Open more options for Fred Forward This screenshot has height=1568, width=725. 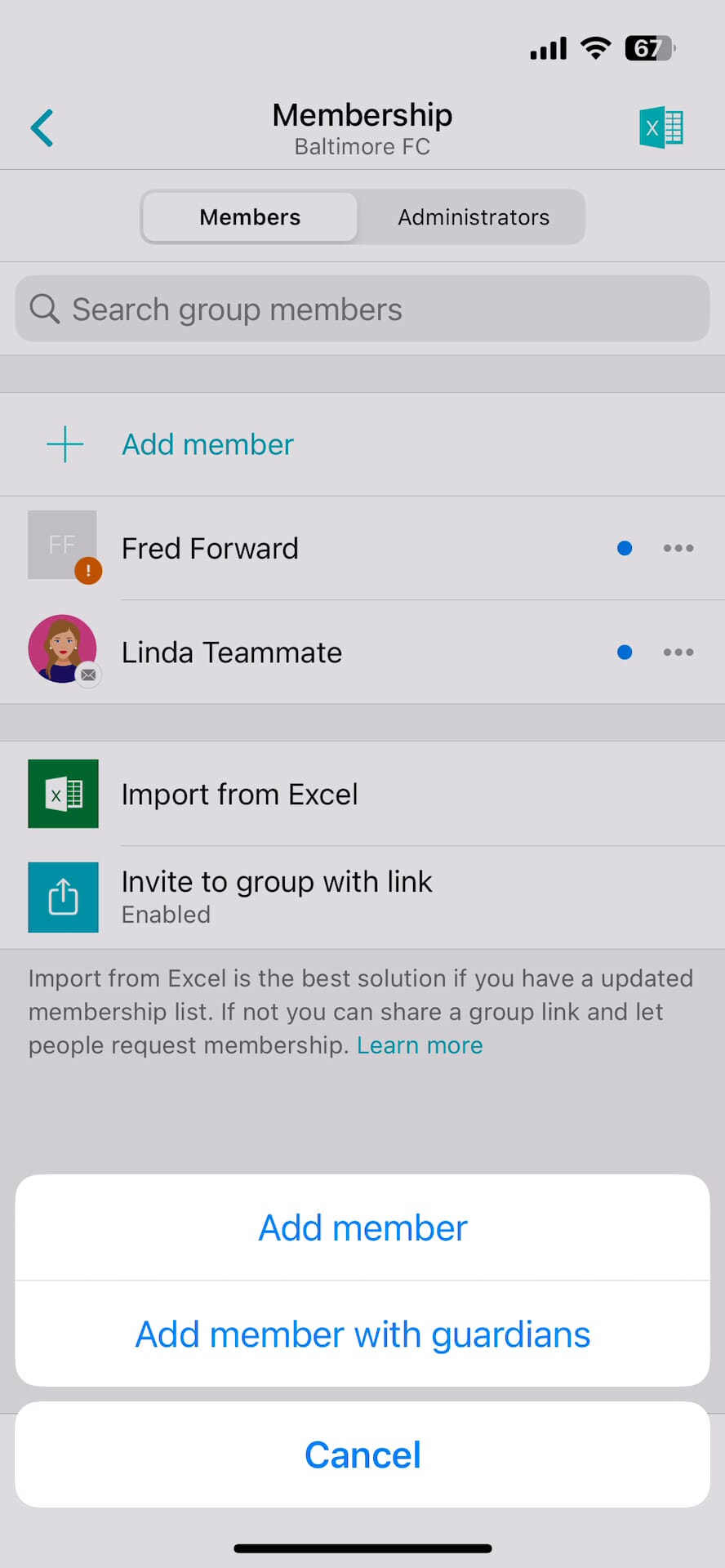678,548
